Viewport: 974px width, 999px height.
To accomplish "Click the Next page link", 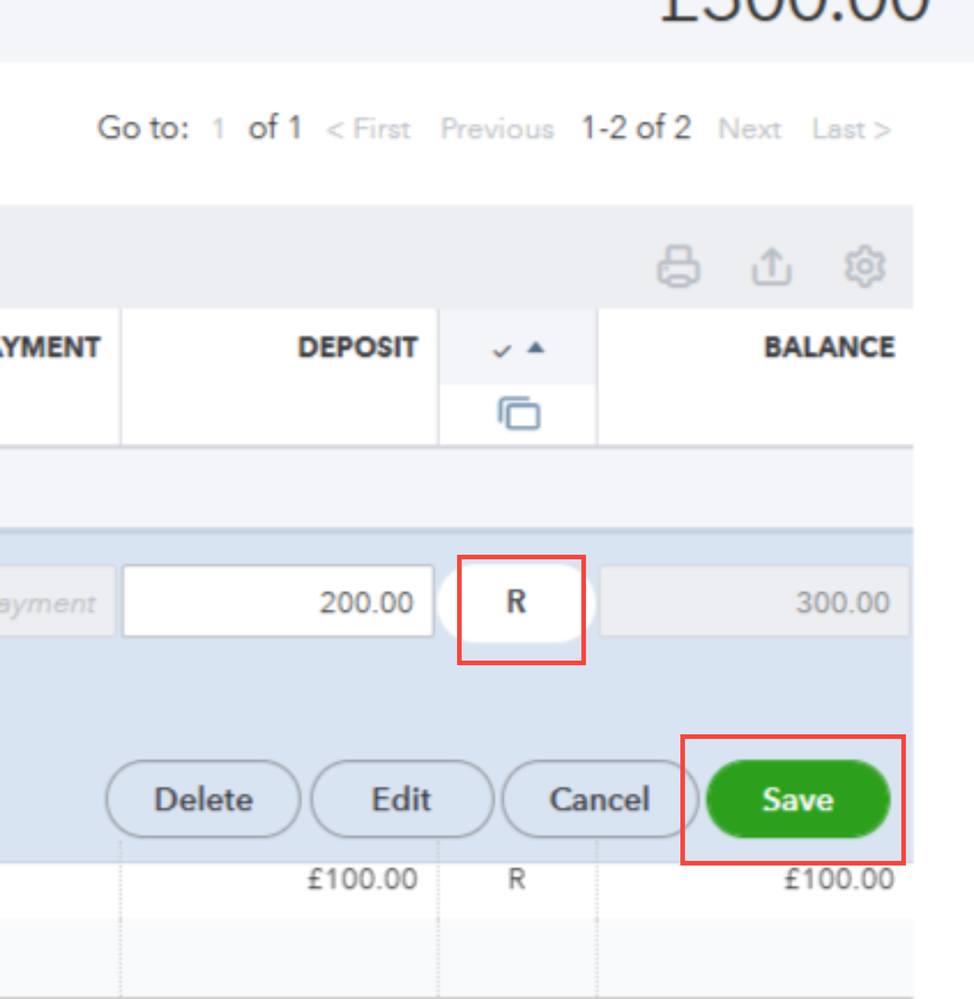I will point(749,129).
